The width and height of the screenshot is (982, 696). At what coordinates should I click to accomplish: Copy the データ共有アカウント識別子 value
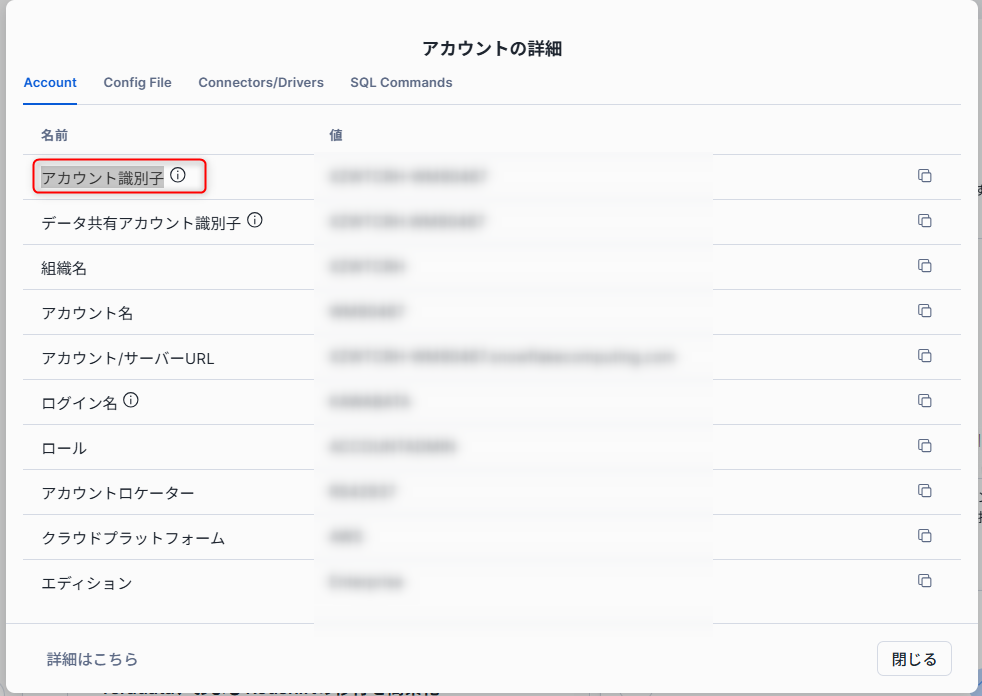click(x=925, y=221)
